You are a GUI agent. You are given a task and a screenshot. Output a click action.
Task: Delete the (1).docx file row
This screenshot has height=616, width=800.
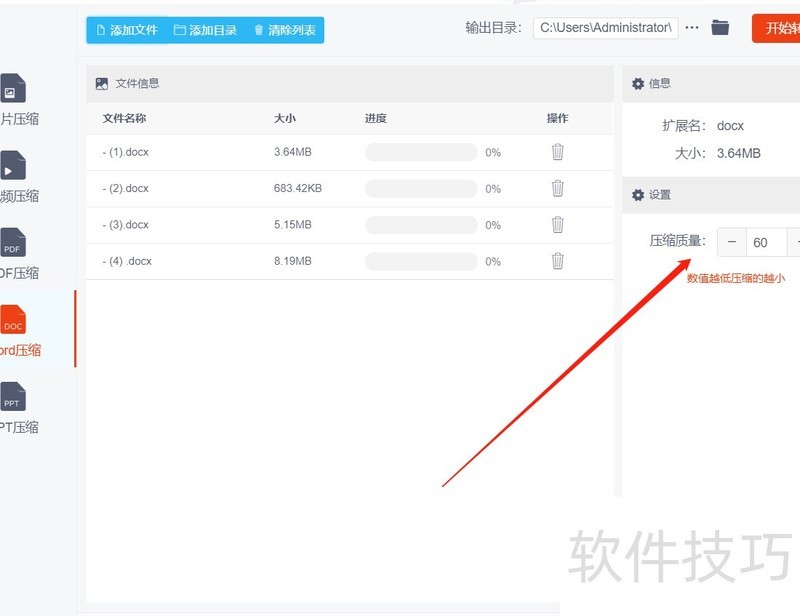pos(558,152)
